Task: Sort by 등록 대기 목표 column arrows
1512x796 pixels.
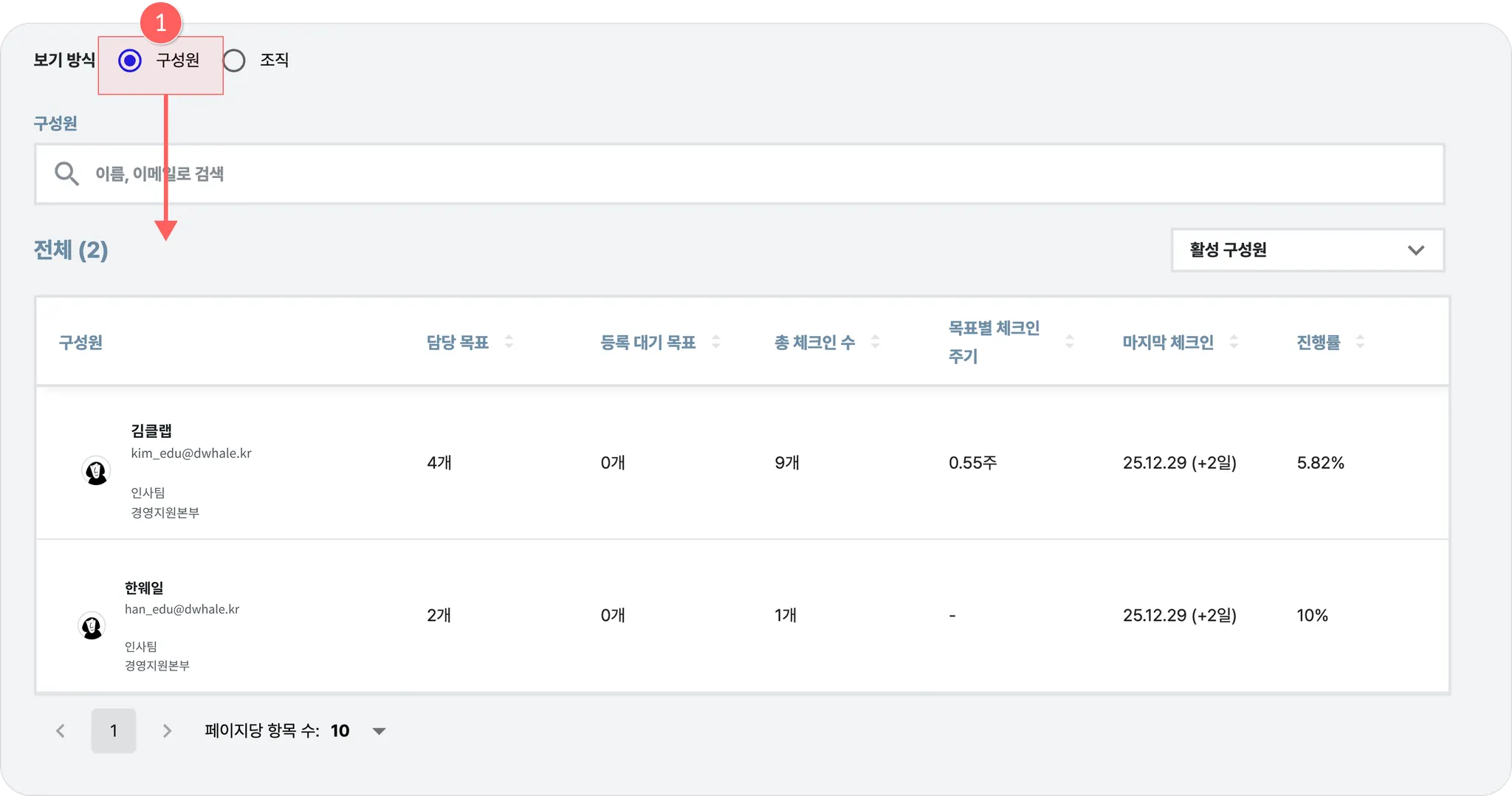Action: (x=715, y=342)
